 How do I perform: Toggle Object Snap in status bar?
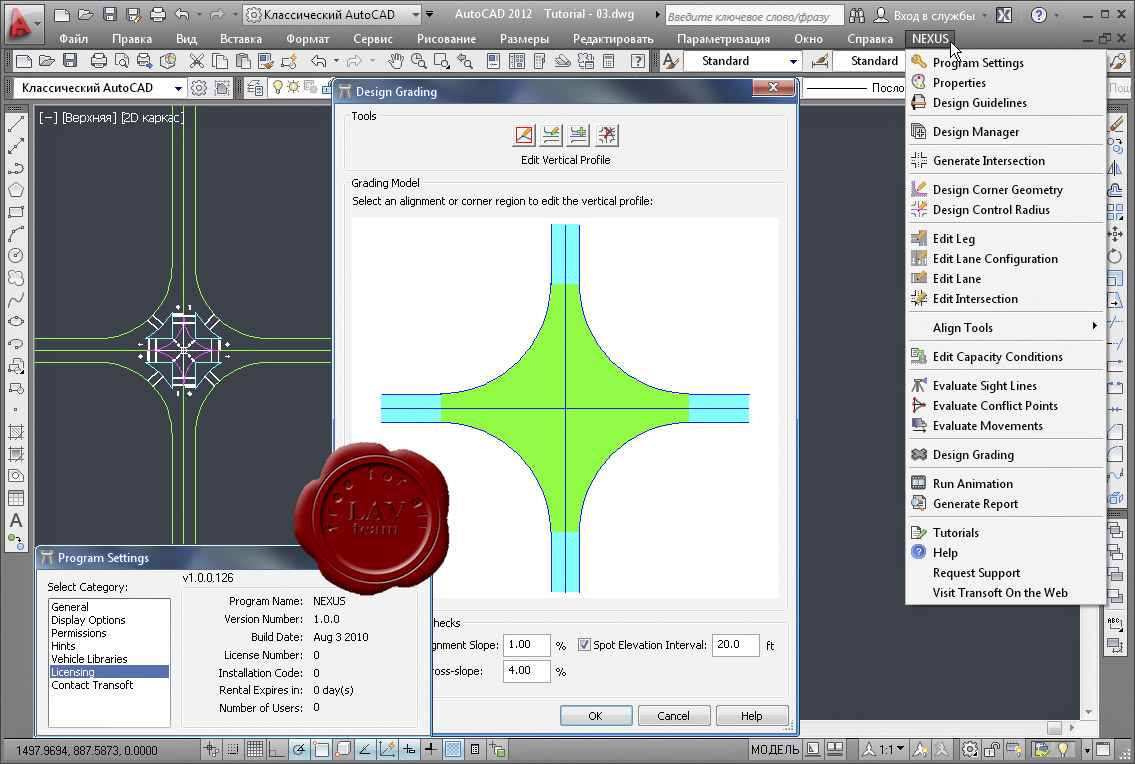321,750
